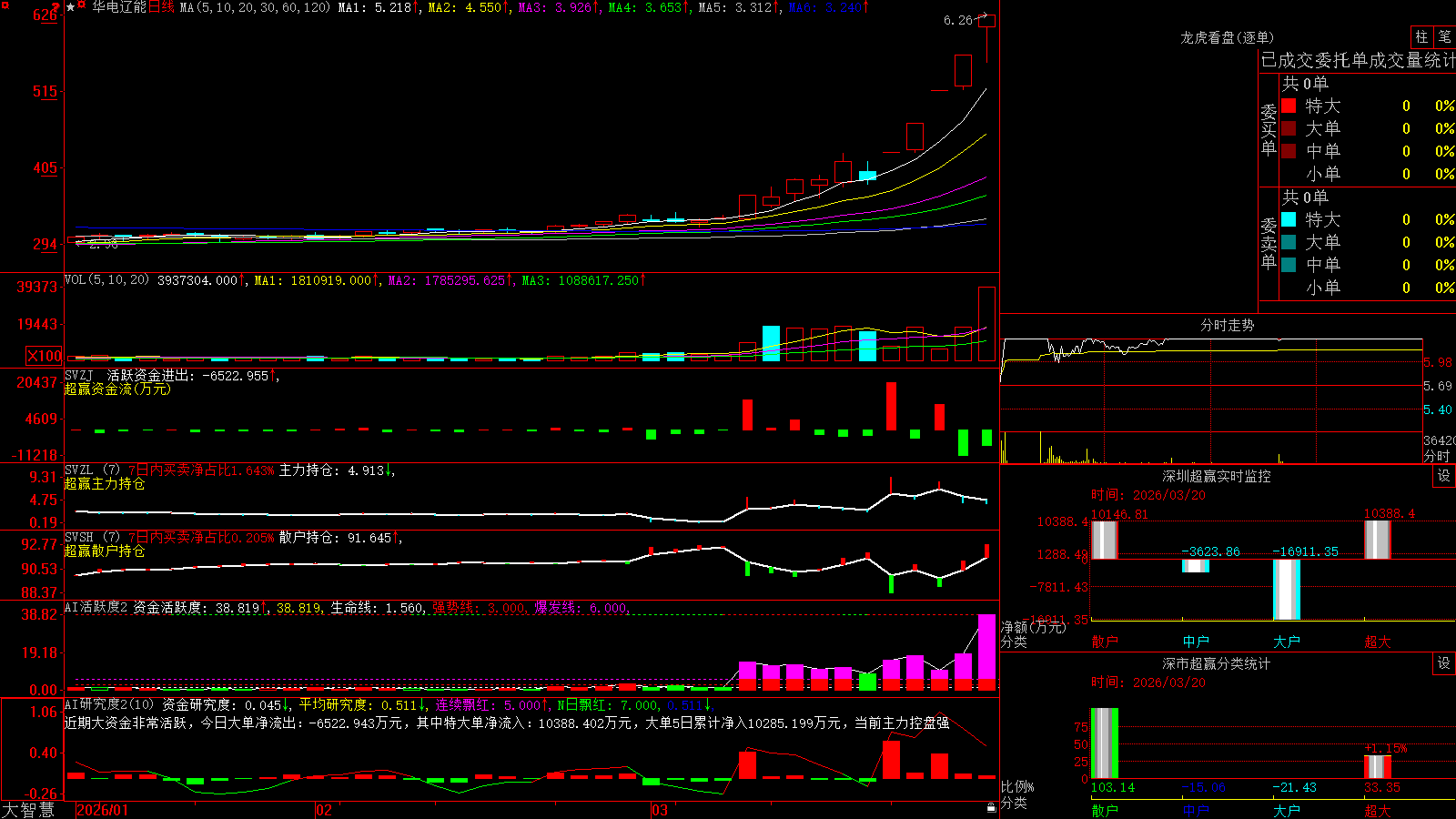1456x819 pixels.
Task: Click the 大智慧 logo label
Action: pyautogui.click(x=28, y=810)
